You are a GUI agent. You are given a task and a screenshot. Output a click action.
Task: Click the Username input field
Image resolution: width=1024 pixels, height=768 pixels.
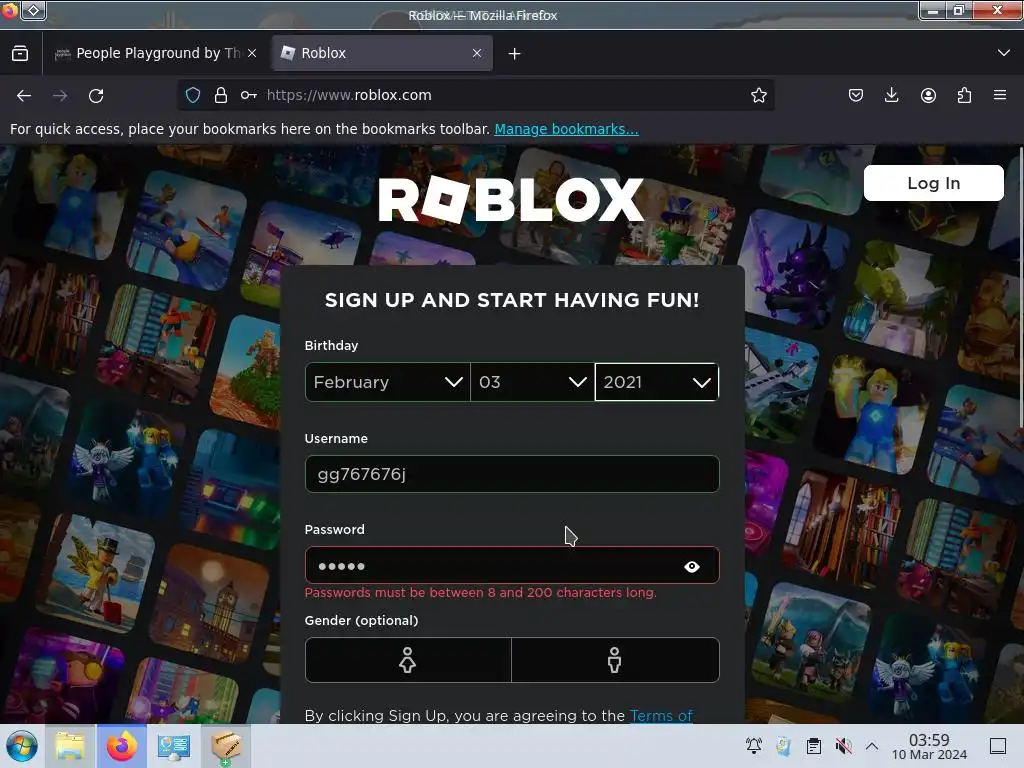[512, 474]
